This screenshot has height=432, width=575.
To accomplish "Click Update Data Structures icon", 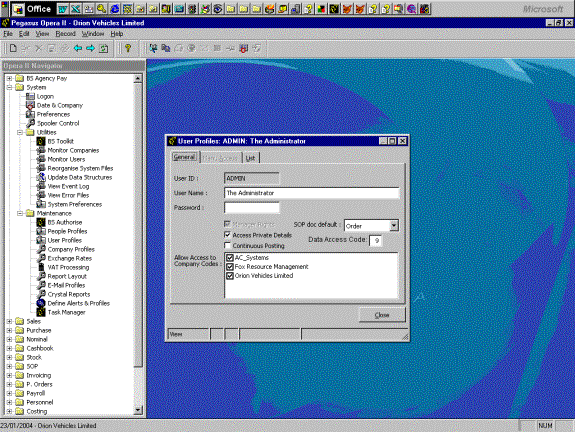I will (41, 177).
